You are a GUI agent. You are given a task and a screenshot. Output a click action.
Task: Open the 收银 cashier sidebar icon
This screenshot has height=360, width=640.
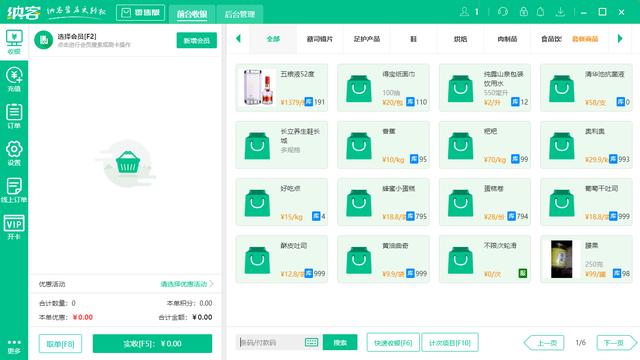coord(14,42)
